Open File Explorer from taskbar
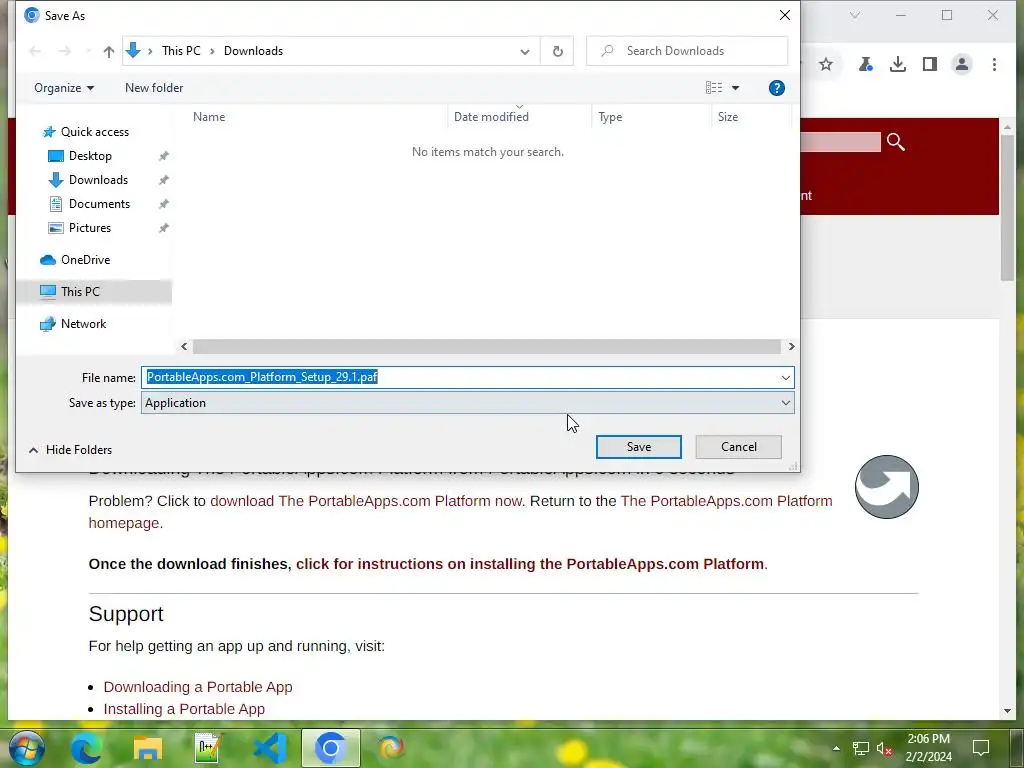 tap(148, 748)
